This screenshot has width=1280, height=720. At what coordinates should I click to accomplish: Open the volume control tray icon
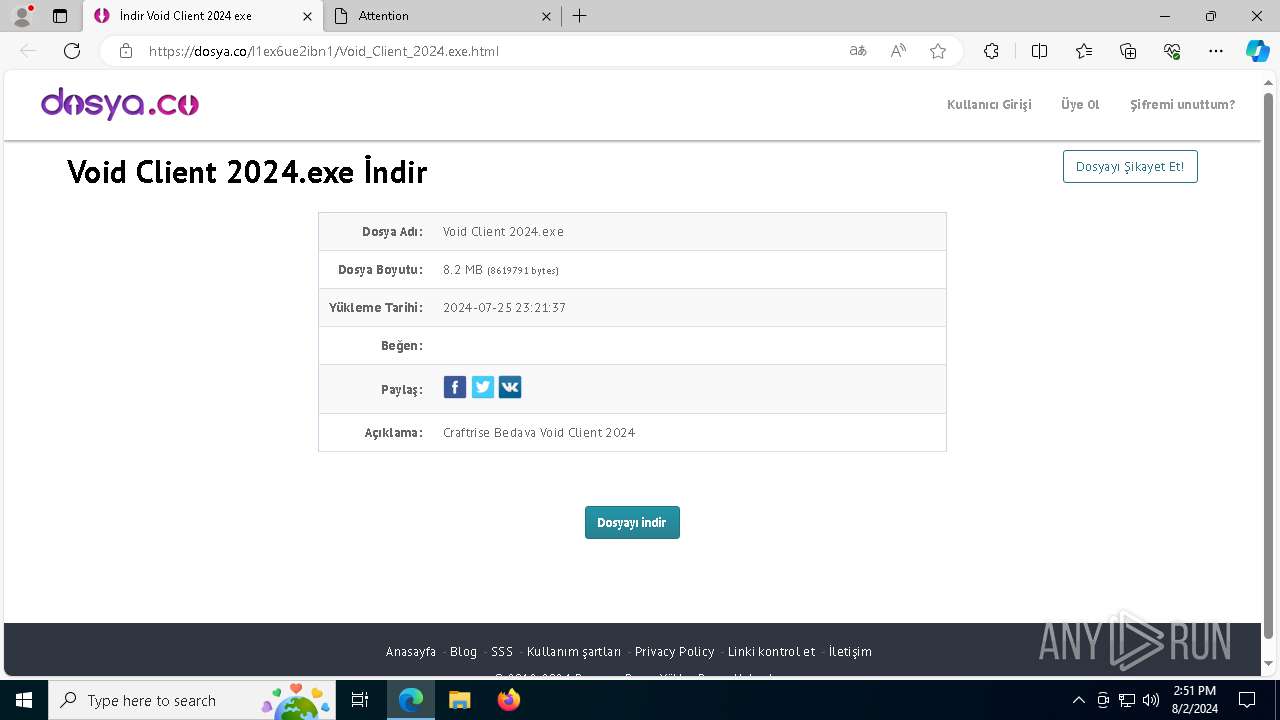pos(1151,700)
